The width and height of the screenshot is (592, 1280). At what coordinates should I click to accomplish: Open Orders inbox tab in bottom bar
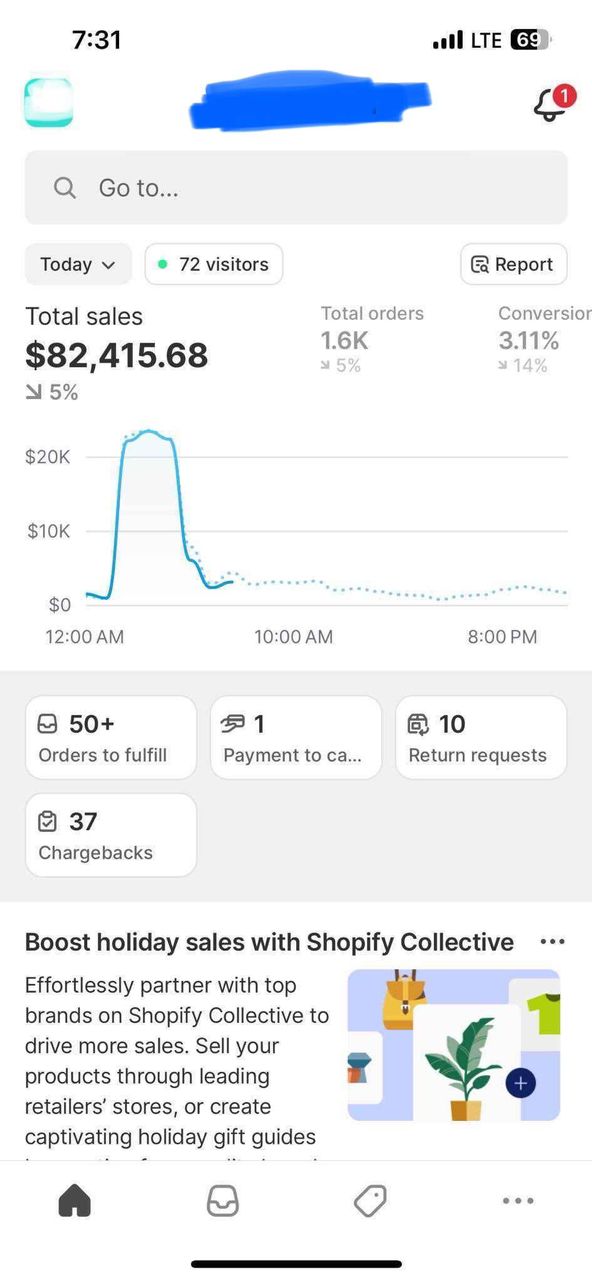click(x=223, y=1200)
